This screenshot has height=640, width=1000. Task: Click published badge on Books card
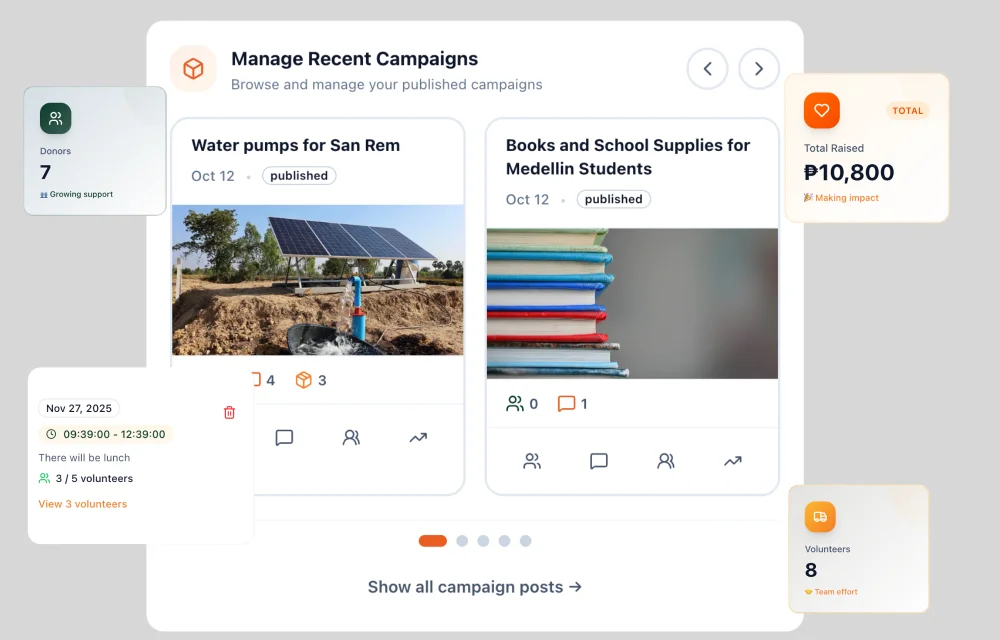[614, 200]
